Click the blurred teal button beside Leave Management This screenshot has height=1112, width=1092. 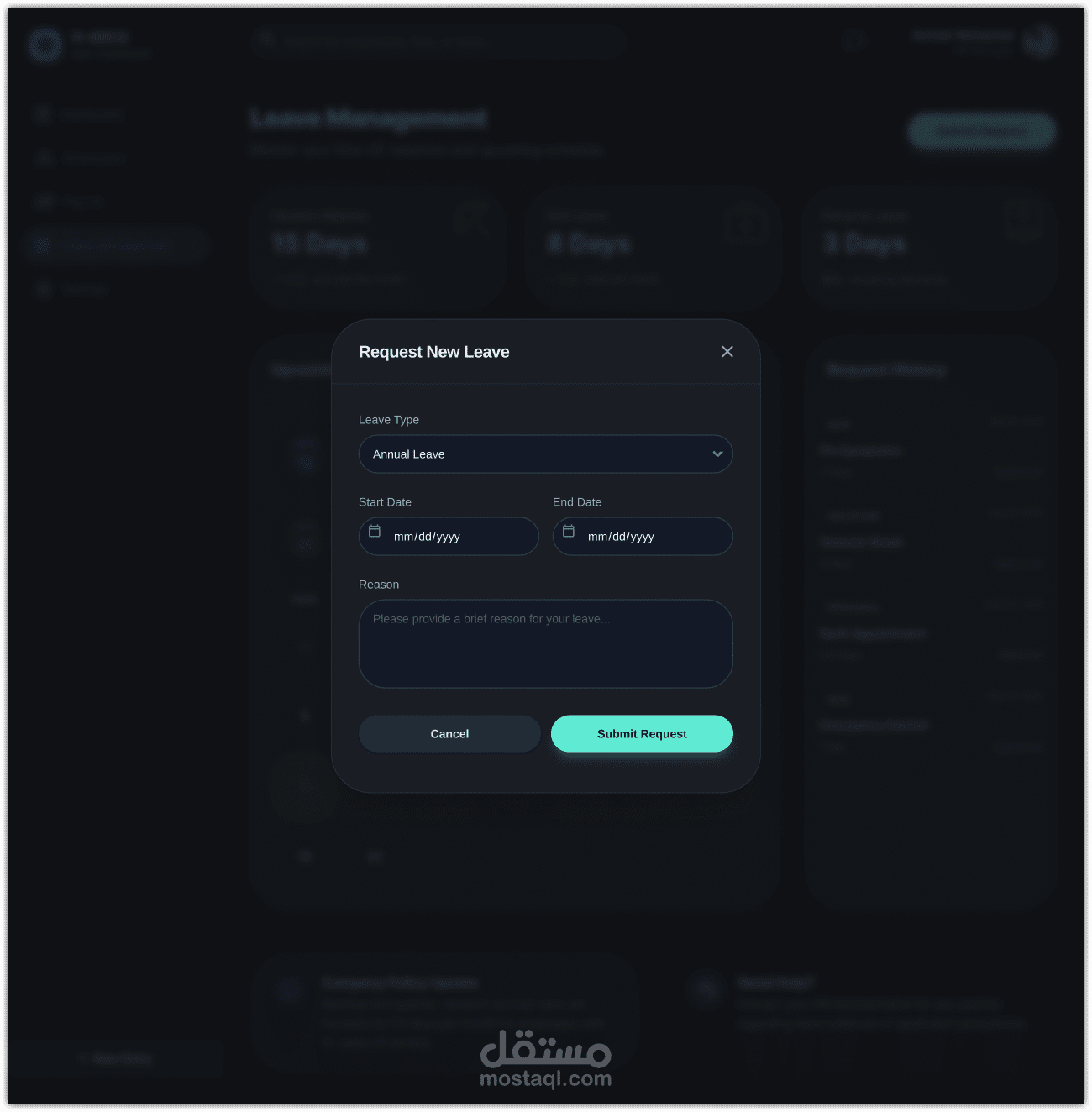click(x=982, y=132)
